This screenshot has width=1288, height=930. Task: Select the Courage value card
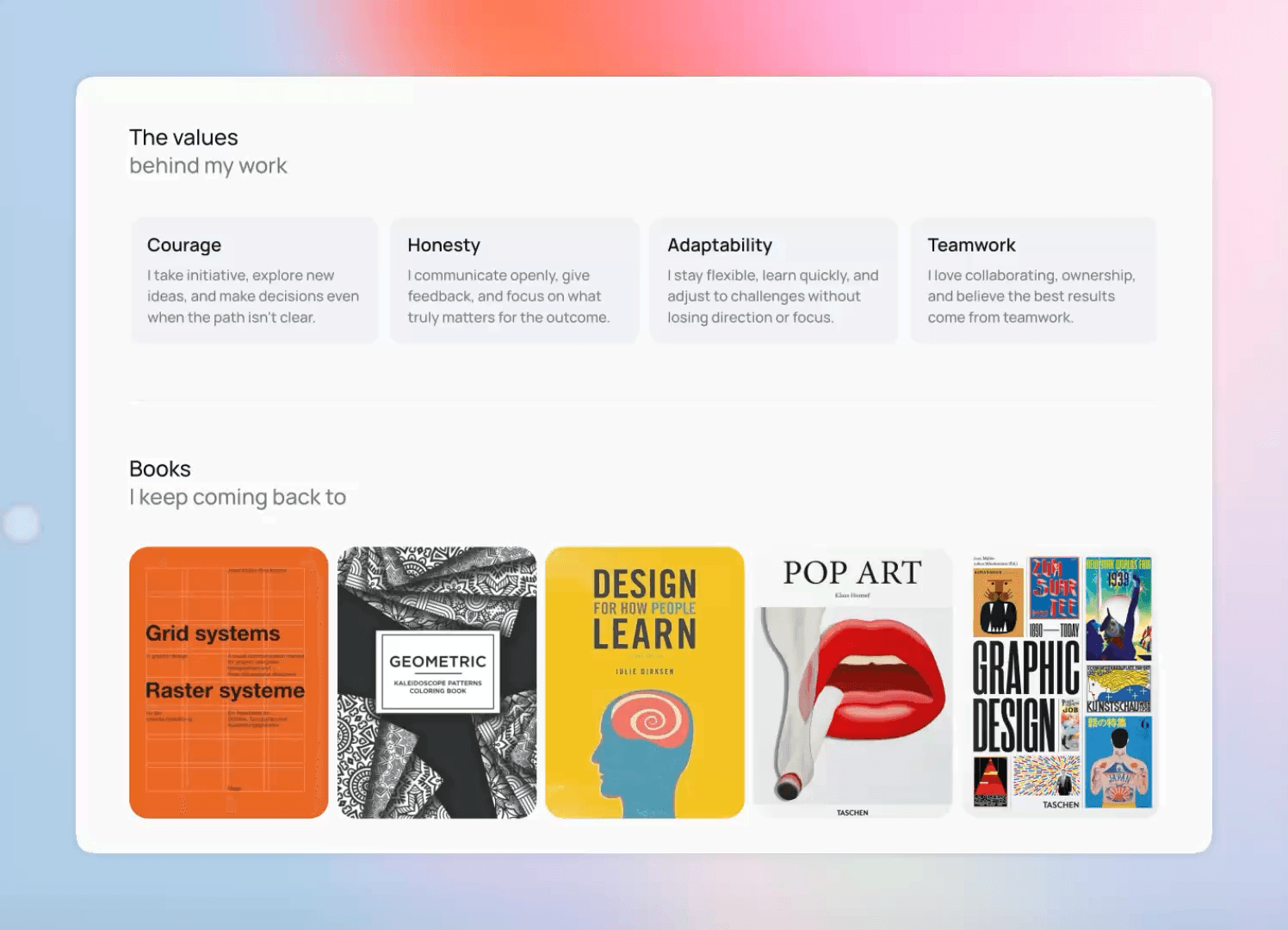(x=255, y=281)
